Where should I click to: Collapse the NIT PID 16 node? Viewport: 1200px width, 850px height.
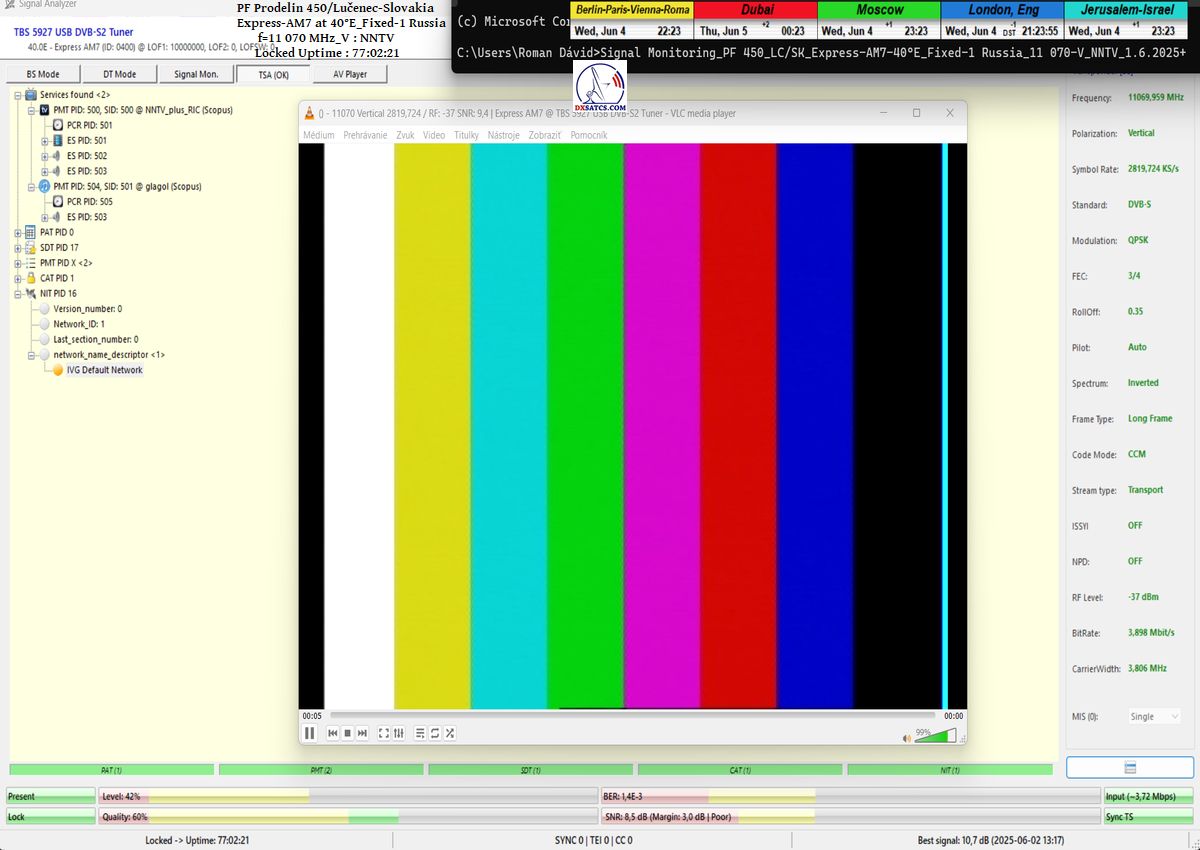[18, 294]
